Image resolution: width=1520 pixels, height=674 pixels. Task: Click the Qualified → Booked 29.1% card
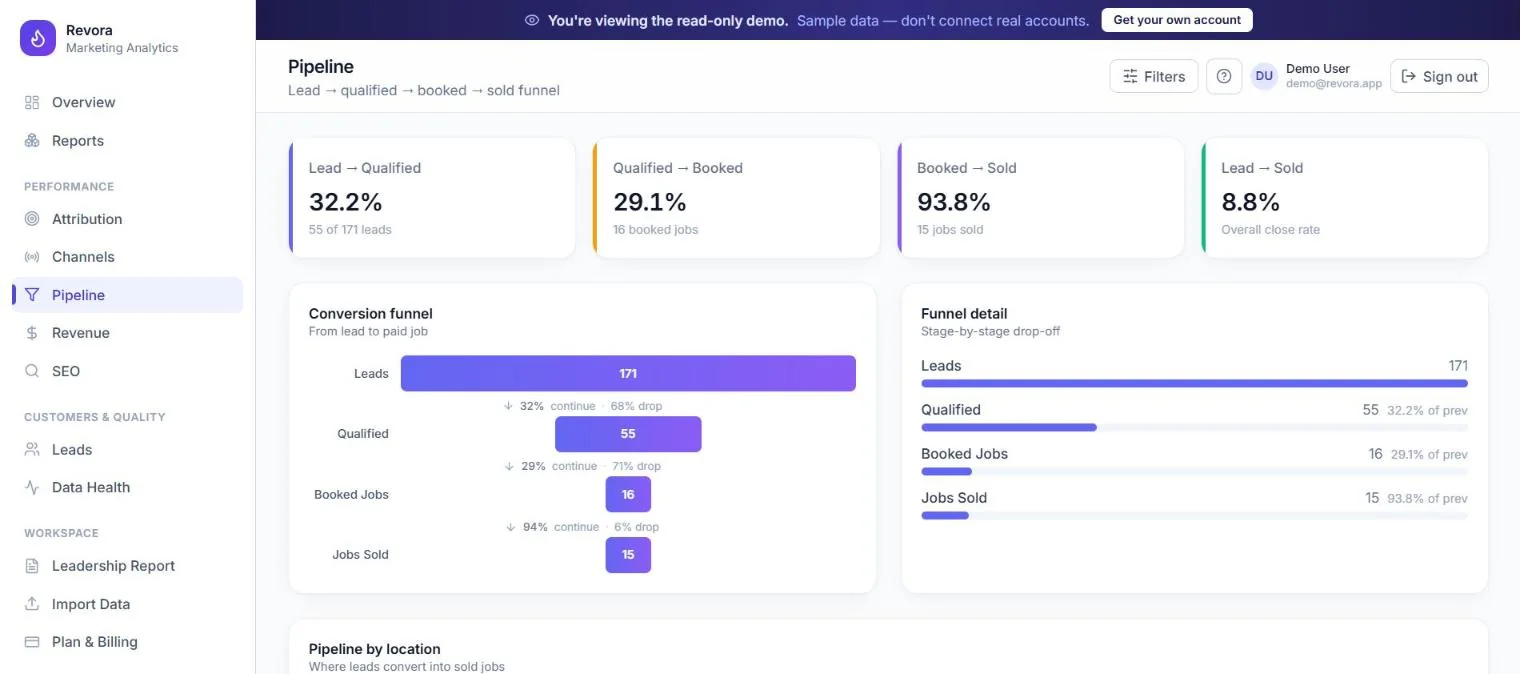pyautogui.click(x=736, y=198)
